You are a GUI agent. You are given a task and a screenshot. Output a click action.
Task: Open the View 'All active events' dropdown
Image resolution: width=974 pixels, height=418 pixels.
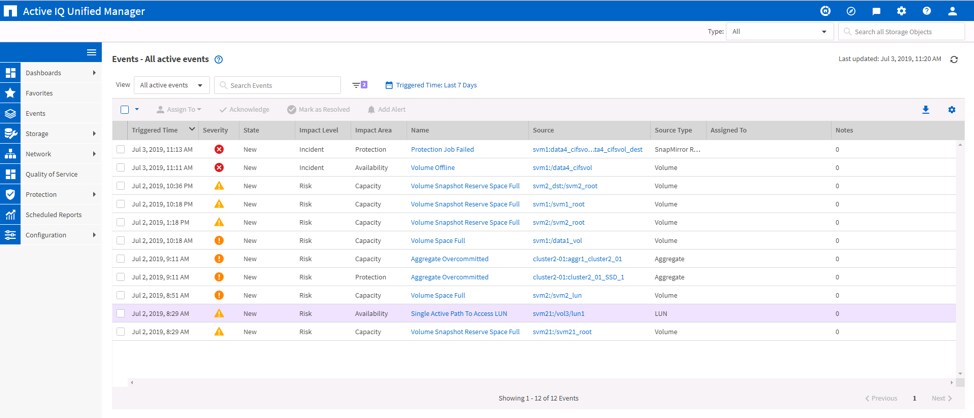tap(172, 85)
